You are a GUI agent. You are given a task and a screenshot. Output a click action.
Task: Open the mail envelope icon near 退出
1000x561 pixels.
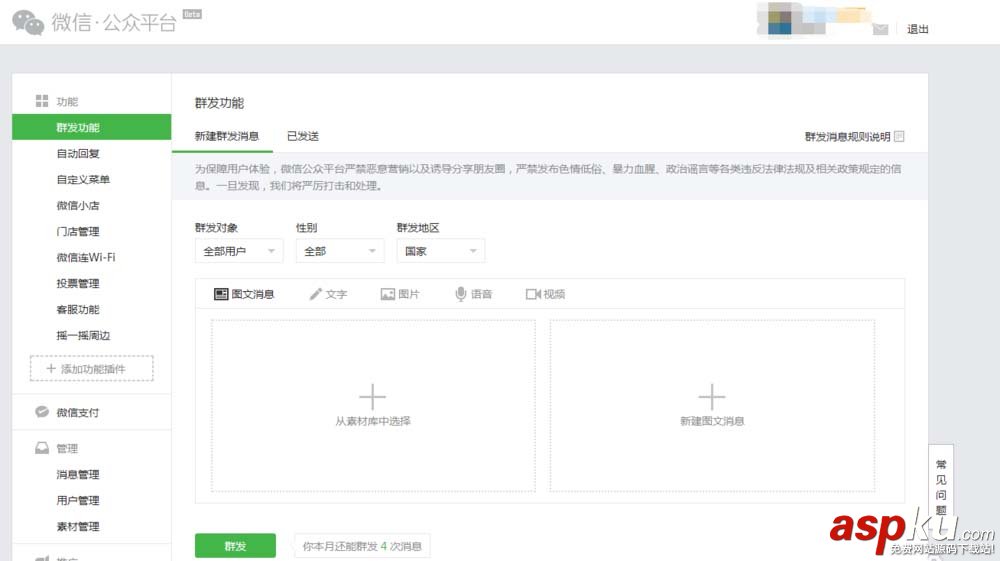click(x=880, y=29)
